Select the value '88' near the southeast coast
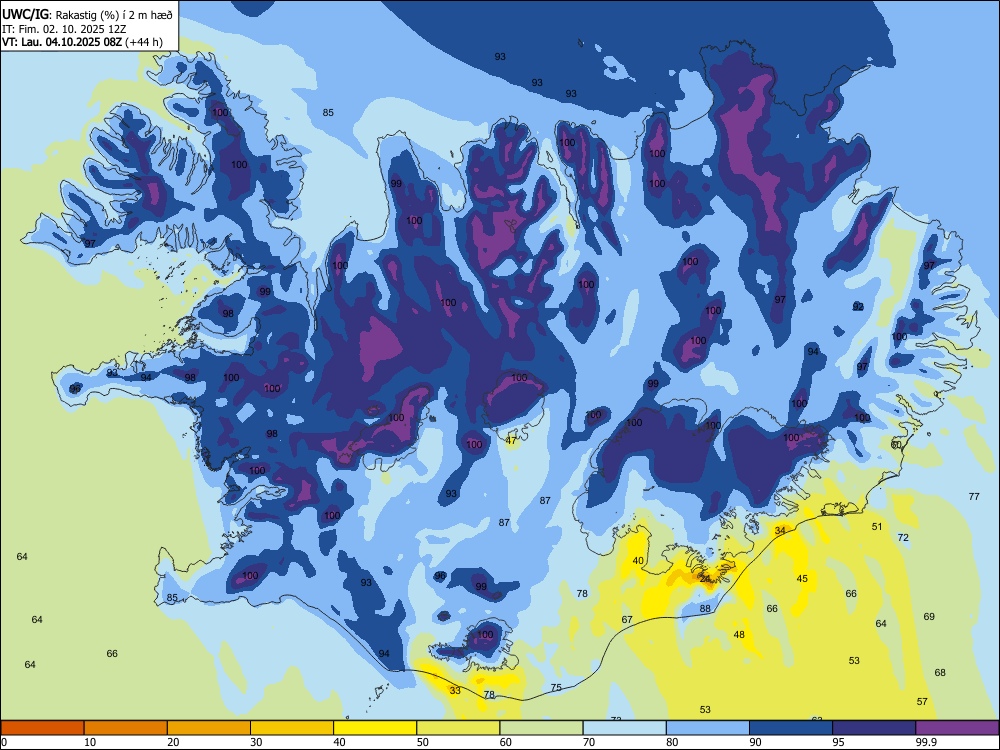This screenshot has width=1000, height=750. point(705,608)
